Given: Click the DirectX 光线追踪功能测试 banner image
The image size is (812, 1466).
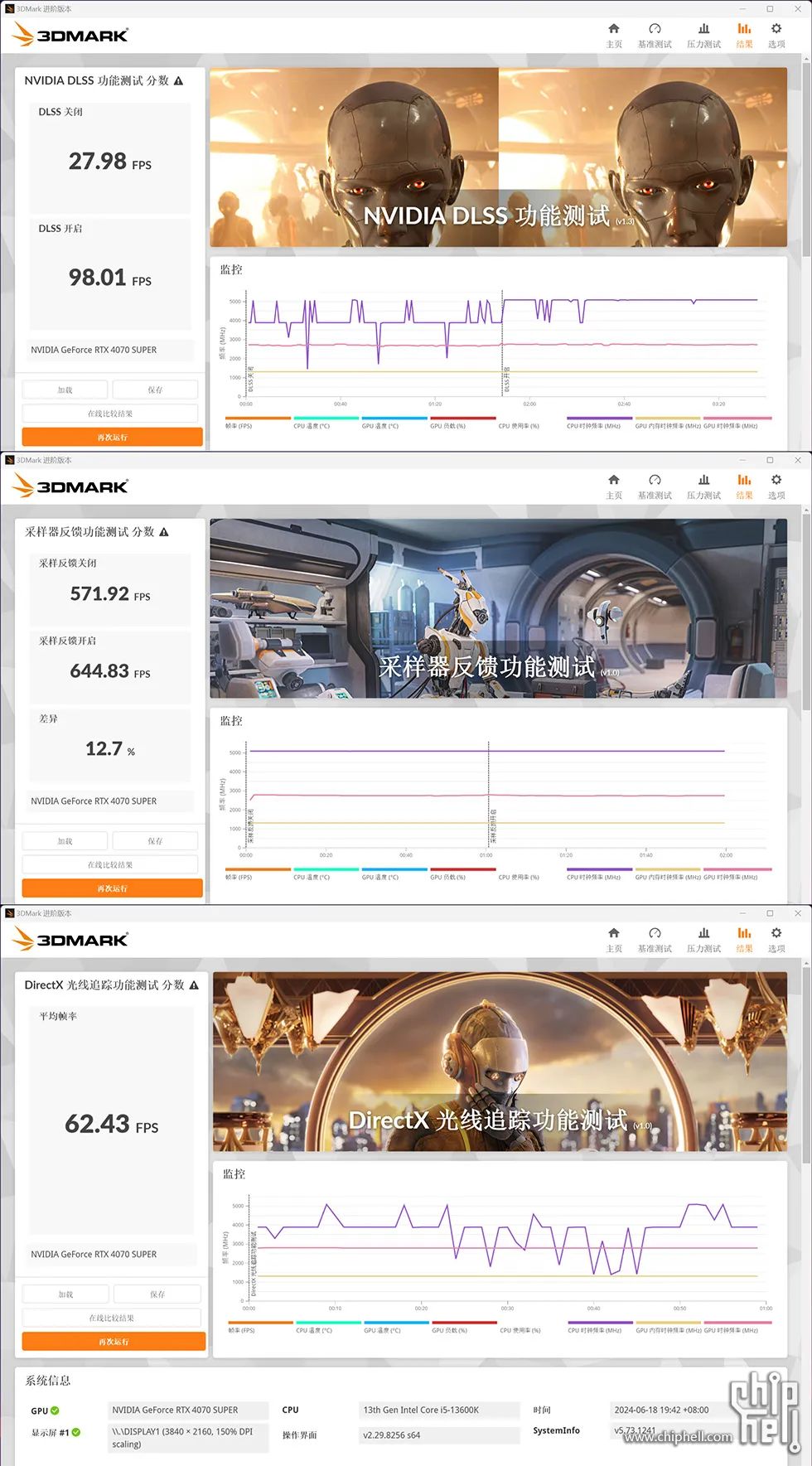Looking at the screenshot, I should pyautogui.click(x=500, y=1062).
